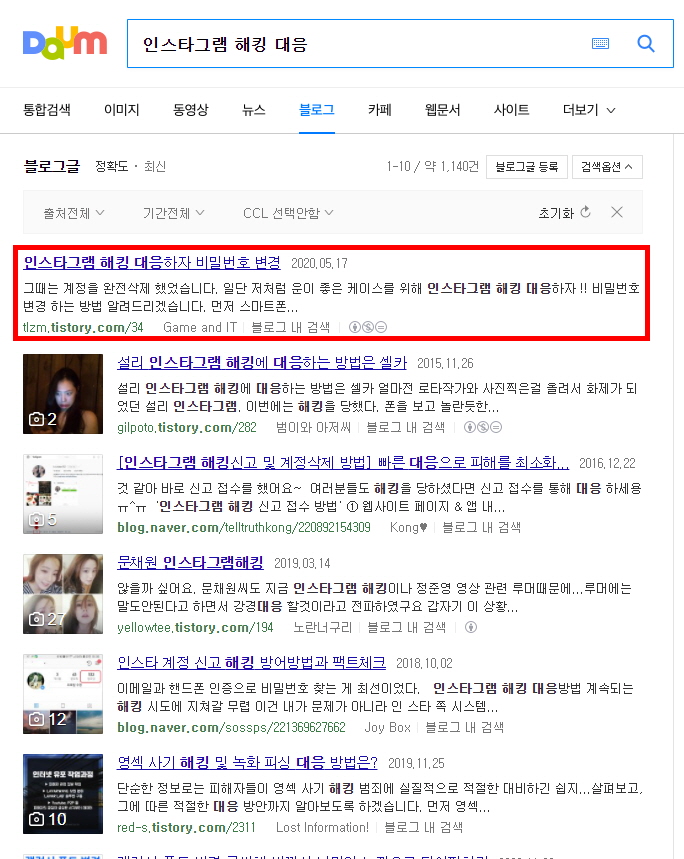Click Kong♥ blog name
This screenshot has width=684, height=859.
[408, 528]
